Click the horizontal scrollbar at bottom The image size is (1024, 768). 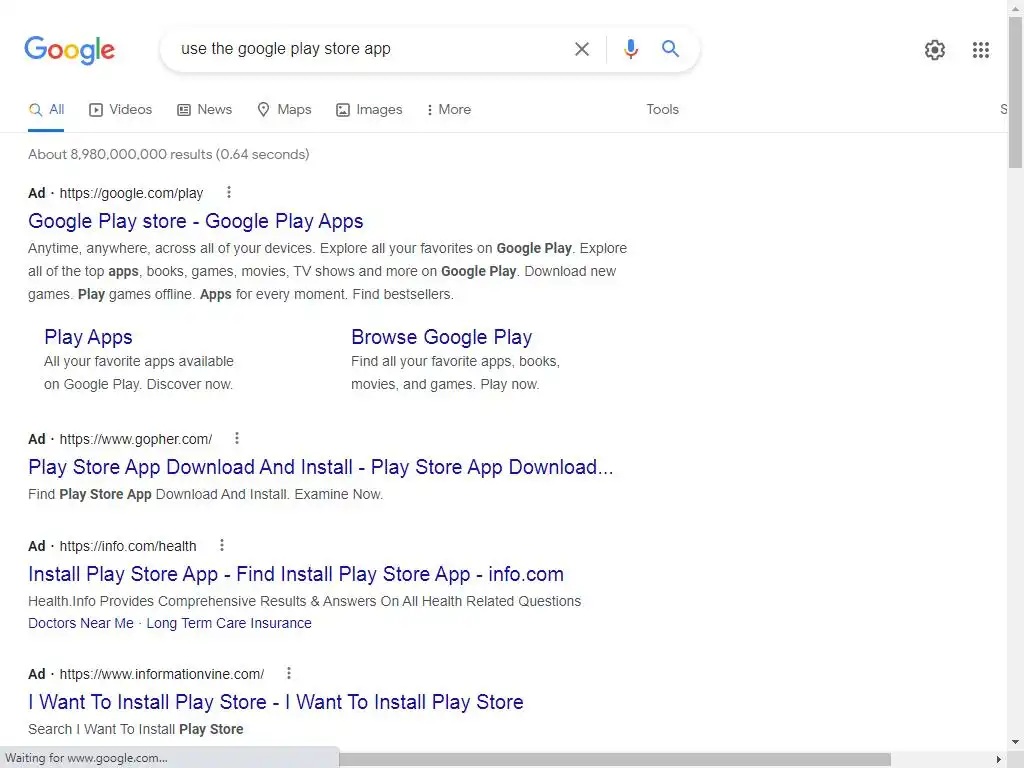(x=614, y=759)
